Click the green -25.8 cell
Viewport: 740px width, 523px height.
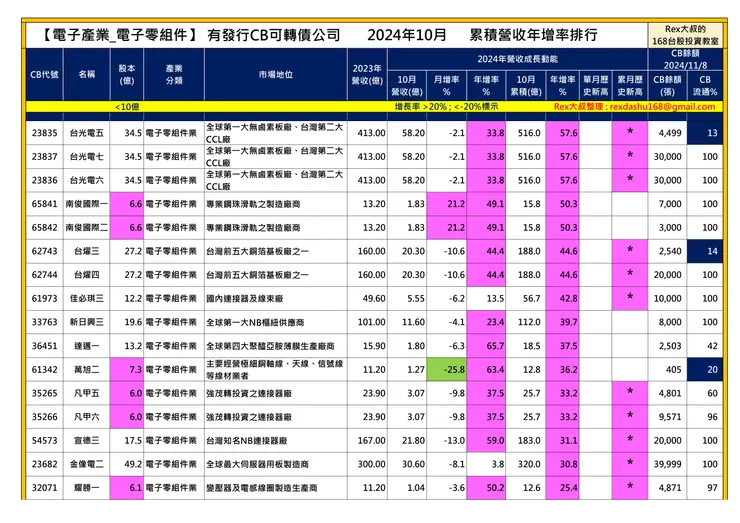click(x=446, y=370)
